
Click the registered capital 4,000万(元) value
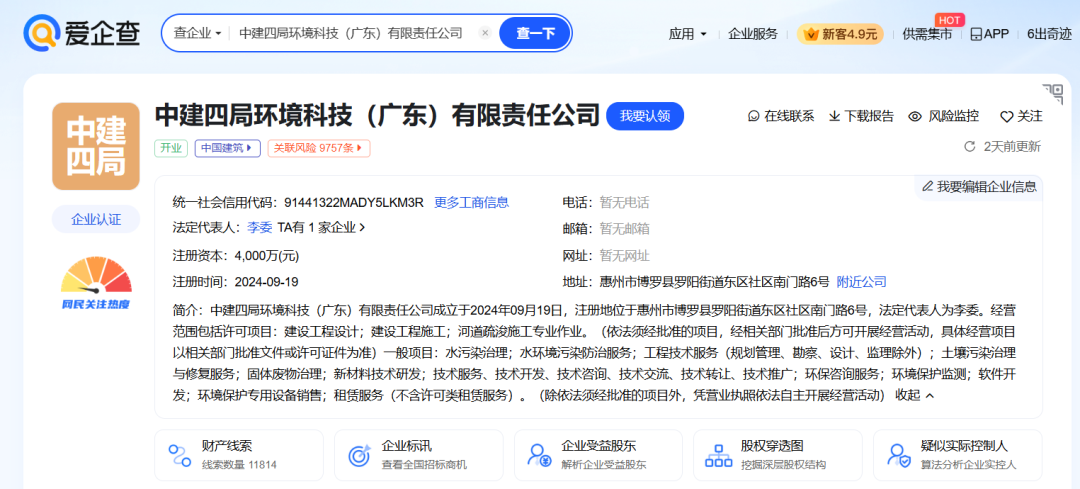(267, 256)
